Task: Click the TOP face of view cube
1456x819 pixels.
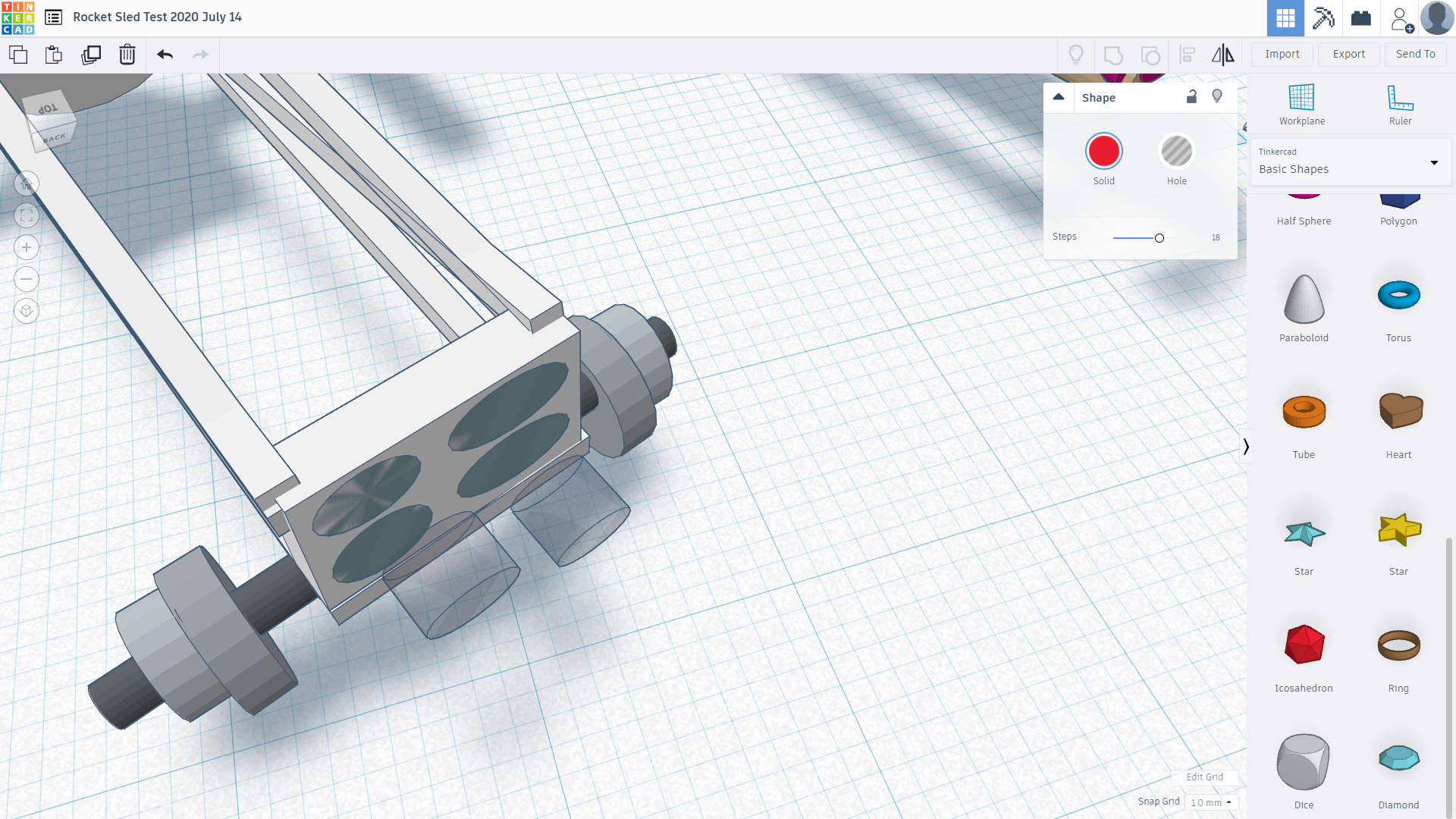Action: tap(47, 108)
